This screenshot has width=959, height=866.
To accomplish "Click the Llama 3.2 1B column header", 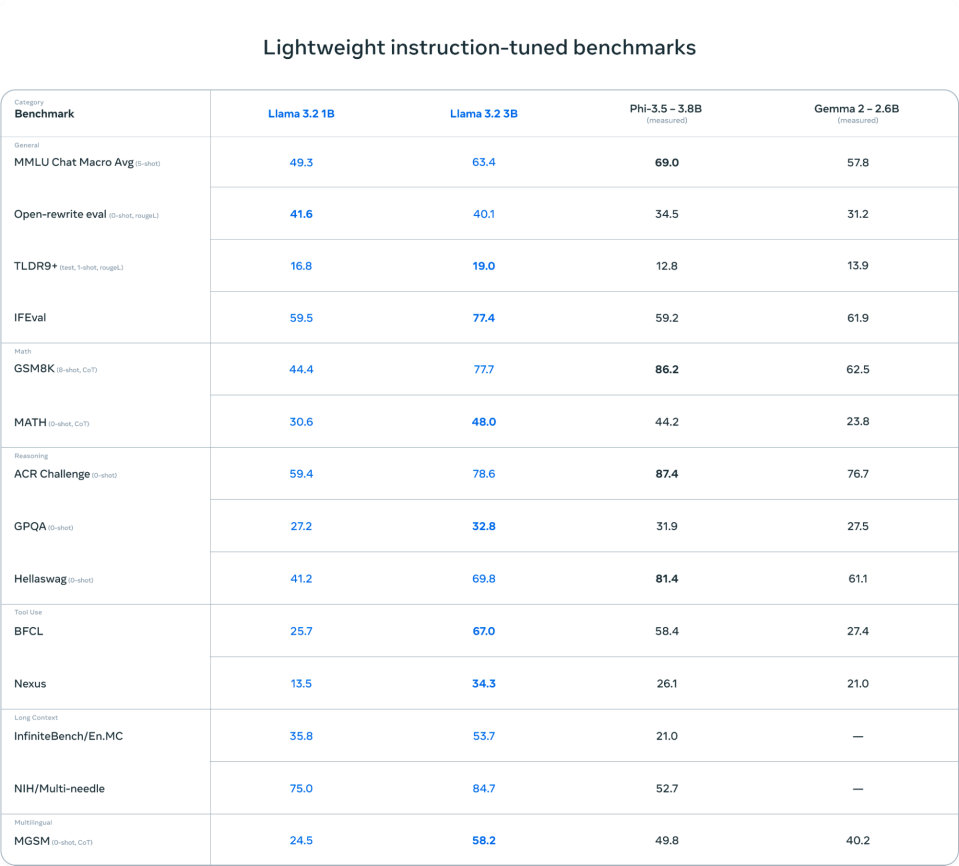I will [x=301, y=114].
